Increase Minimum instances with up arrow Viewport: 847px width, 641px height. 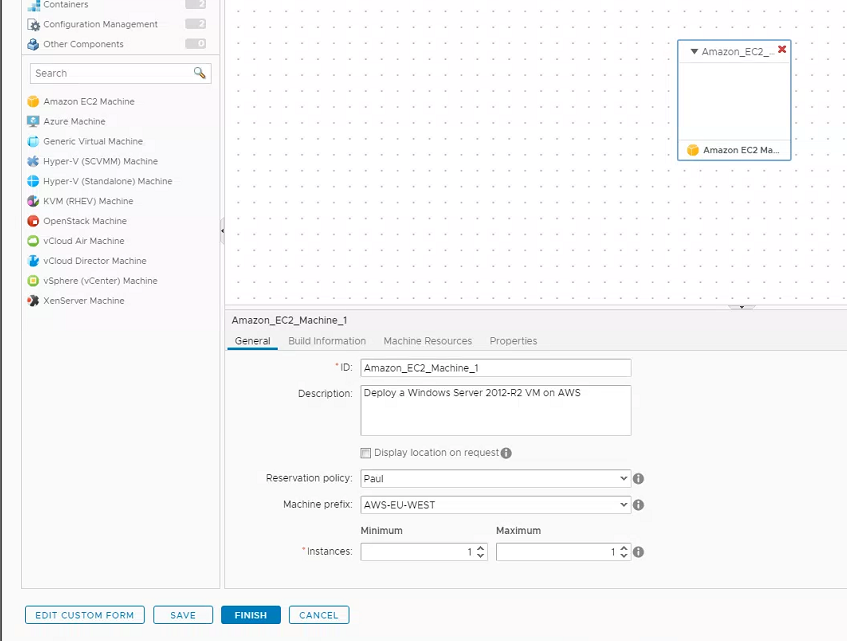(480, 548)
